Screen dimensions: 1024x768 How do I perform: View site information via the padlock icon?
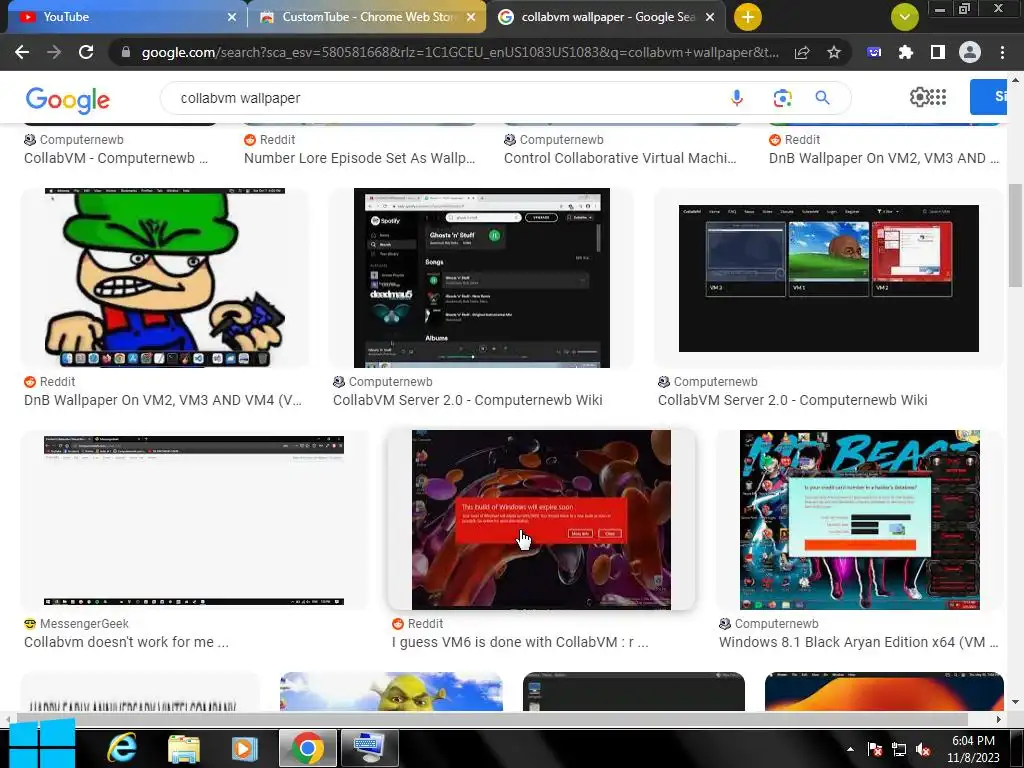pos(125,52)
